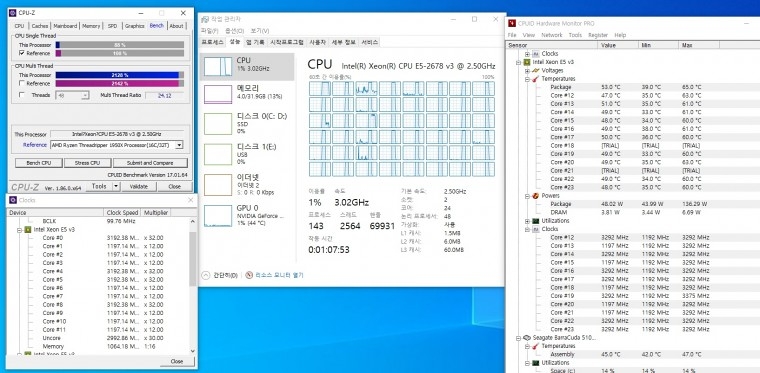Click the chip icon in Clocks window tree
760x373 pixels.
(x=28, y=229)
